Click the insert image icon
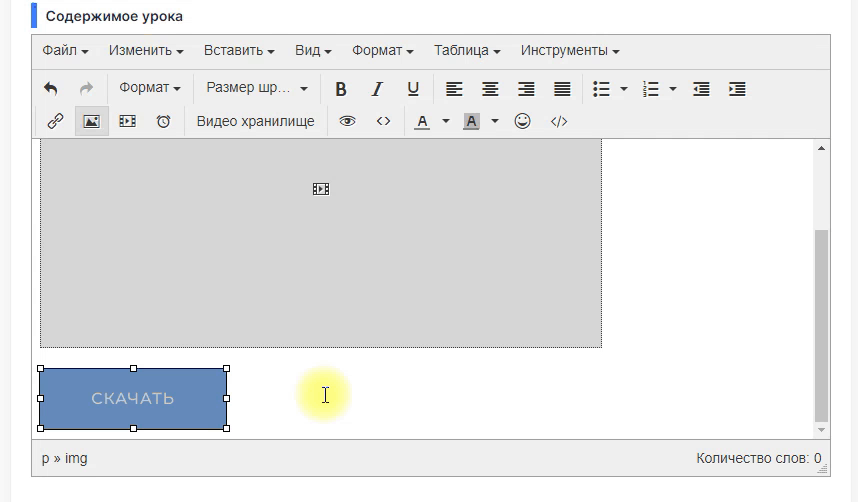Image resolution: width=858 pixels, height=502 pixels. [91, 121]
